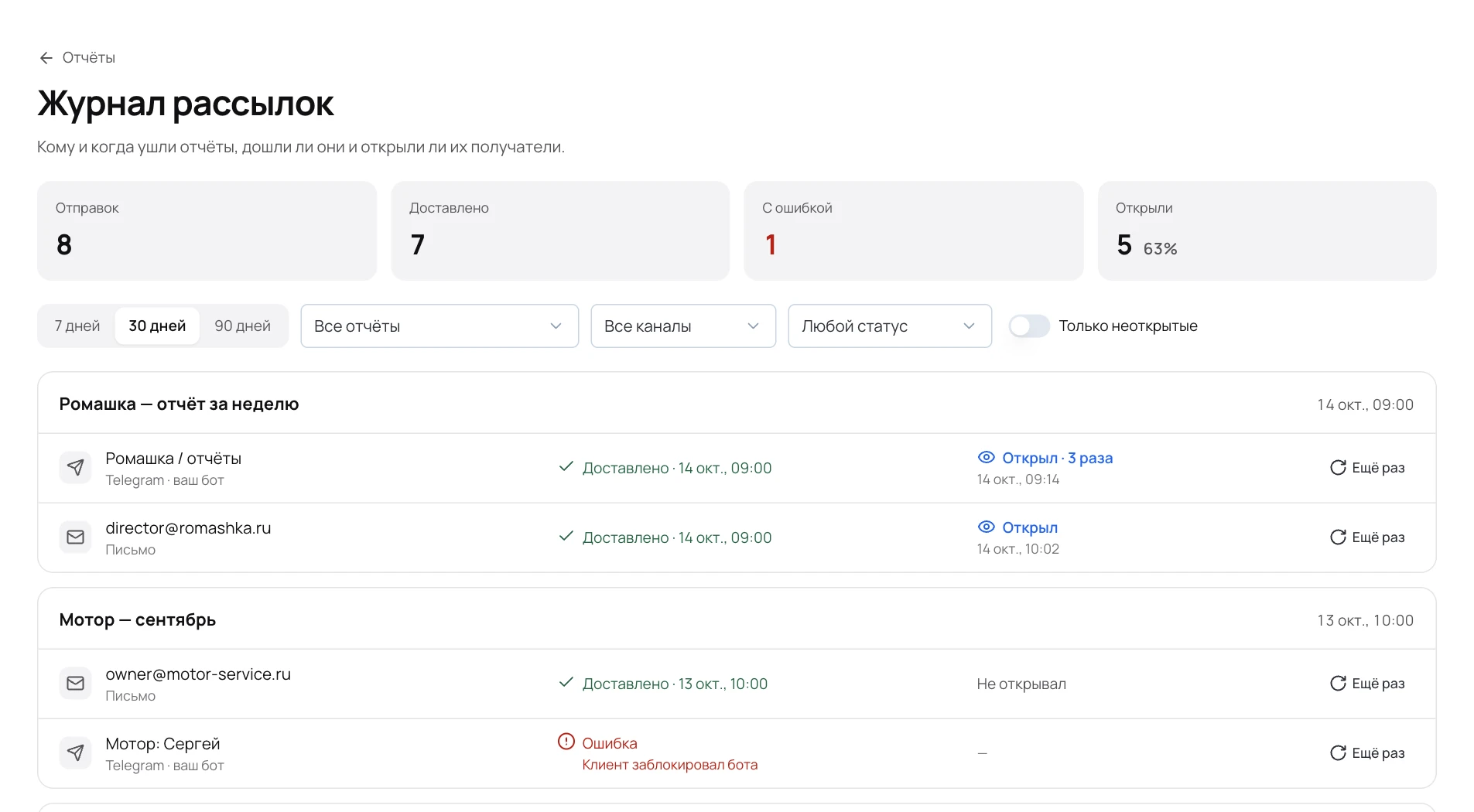Click delivered checkmark in owner@motor-service.ru row
This screenshot has width=1474, height=812.
tap(566, 683)
